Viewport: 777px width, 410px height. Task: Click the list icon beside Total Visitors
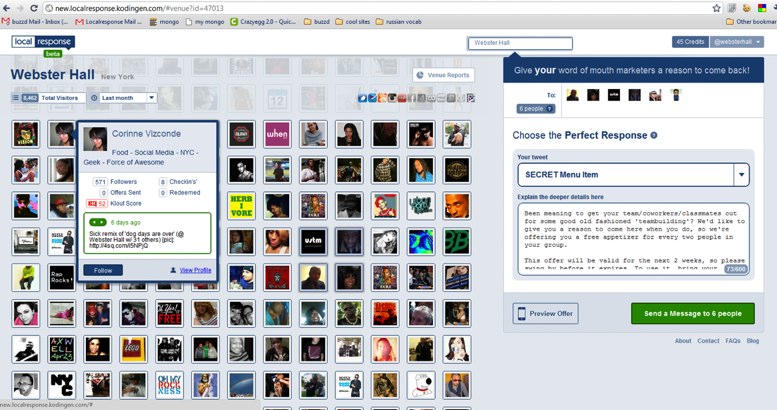point(16,98)
